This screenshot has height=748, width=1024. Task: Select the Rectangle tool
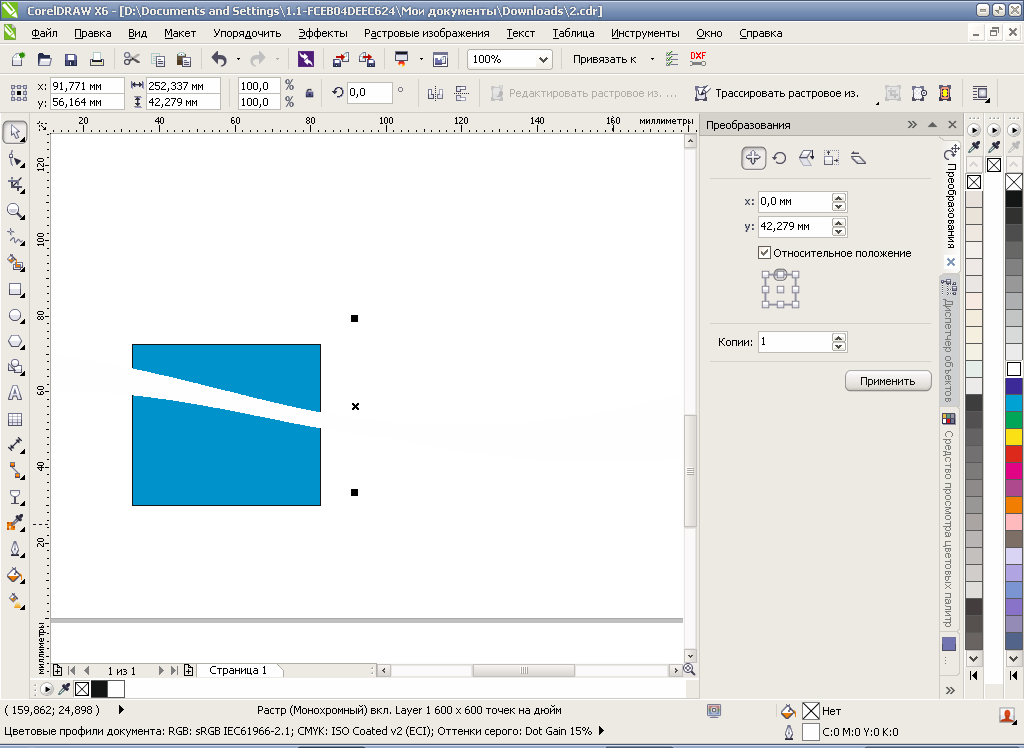pyautogui.click(x=15, y=289)
